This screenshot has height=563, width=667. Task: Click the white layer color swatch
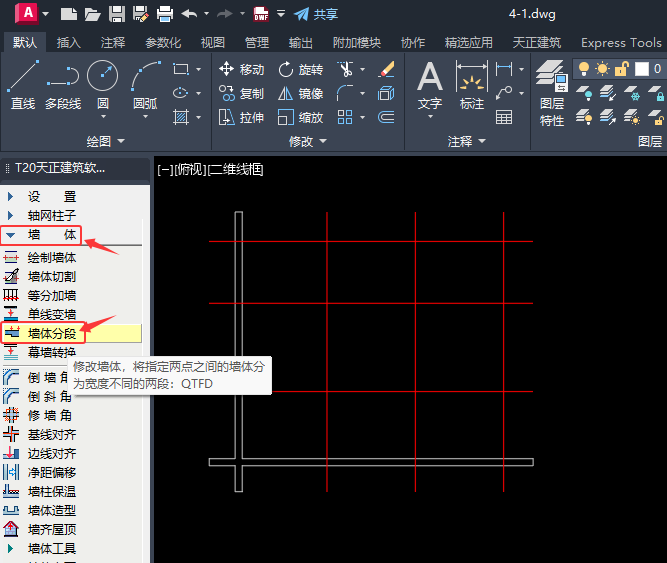click(x=641, y=68)
